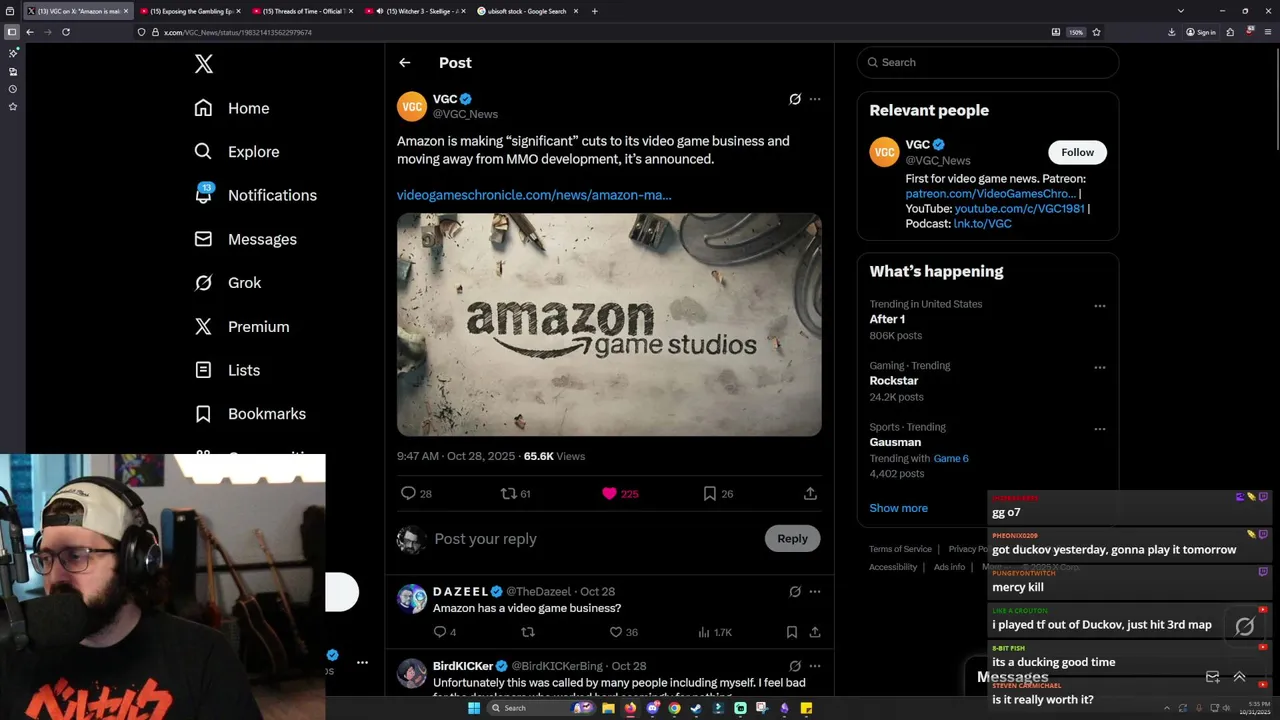Open Accessibility footer link

point(893,567)
